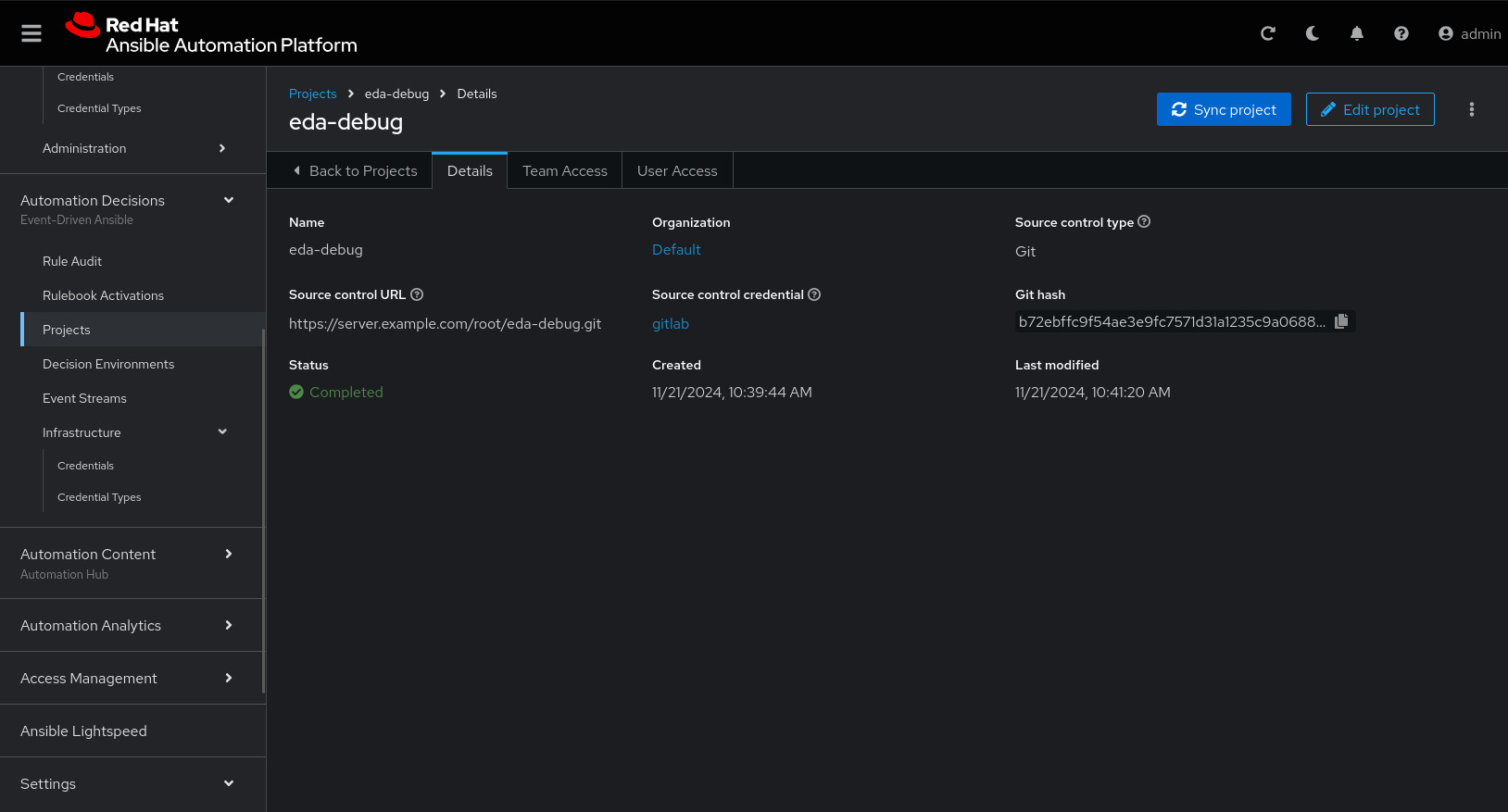
Task: Click the refresh icon in header
Action: point(1268,33)
